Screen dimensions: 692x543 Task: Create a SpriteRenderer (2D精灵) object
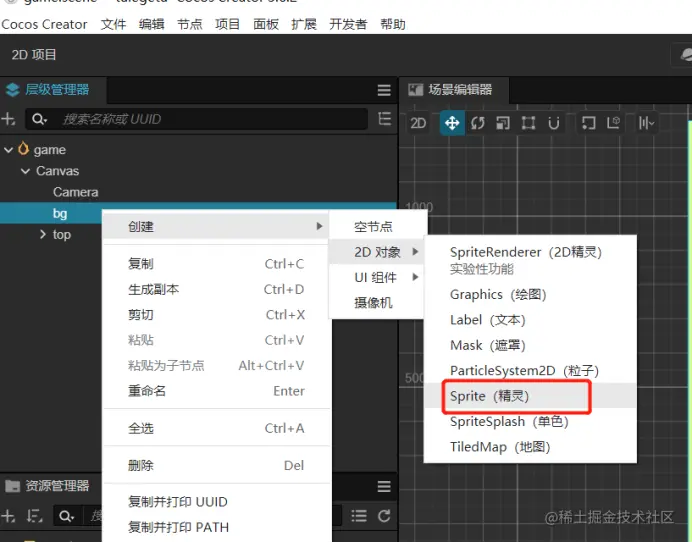(x=530, y=260)
